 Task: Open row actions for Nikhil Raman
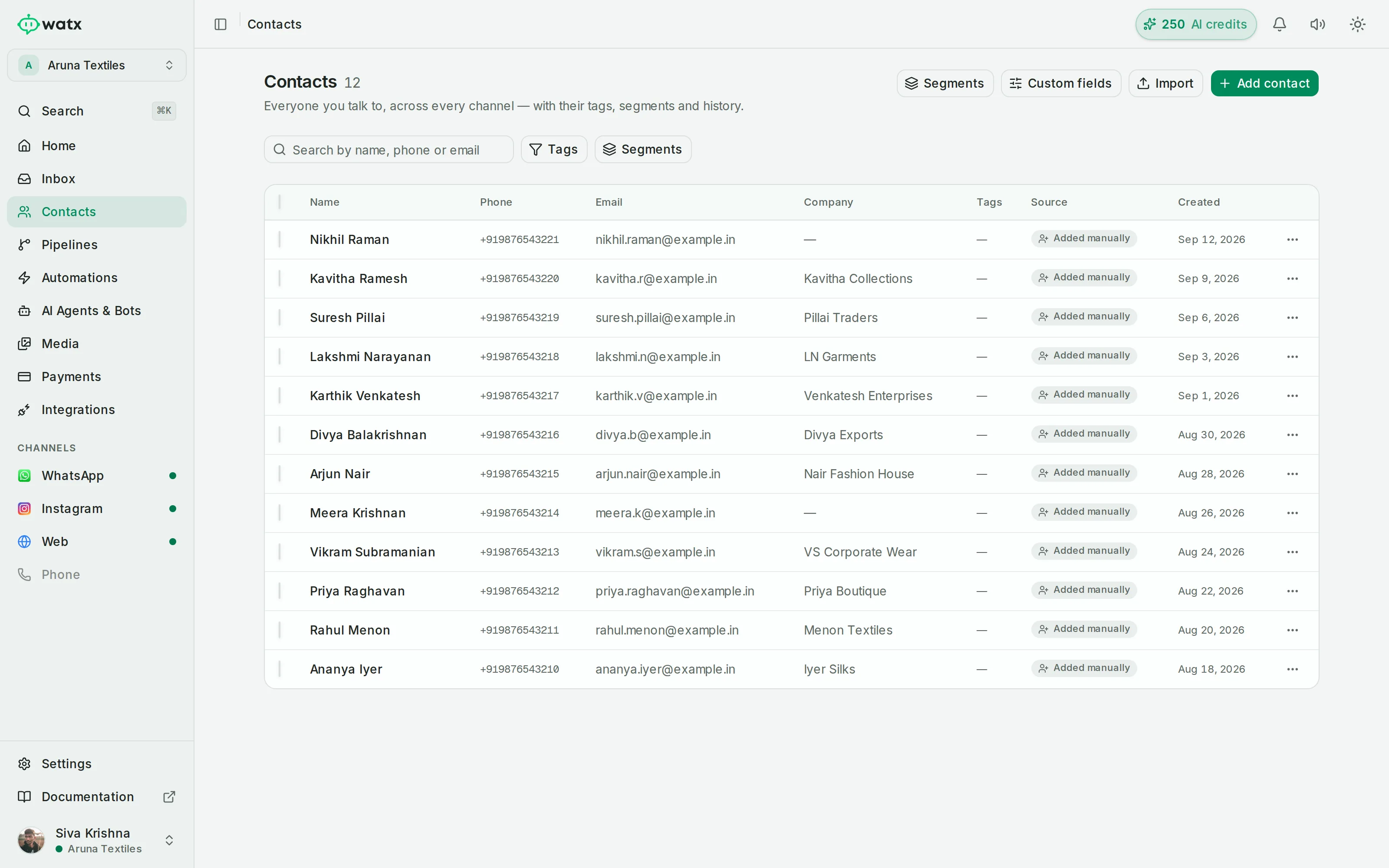pyautogui.click(x=1292, y=240)
